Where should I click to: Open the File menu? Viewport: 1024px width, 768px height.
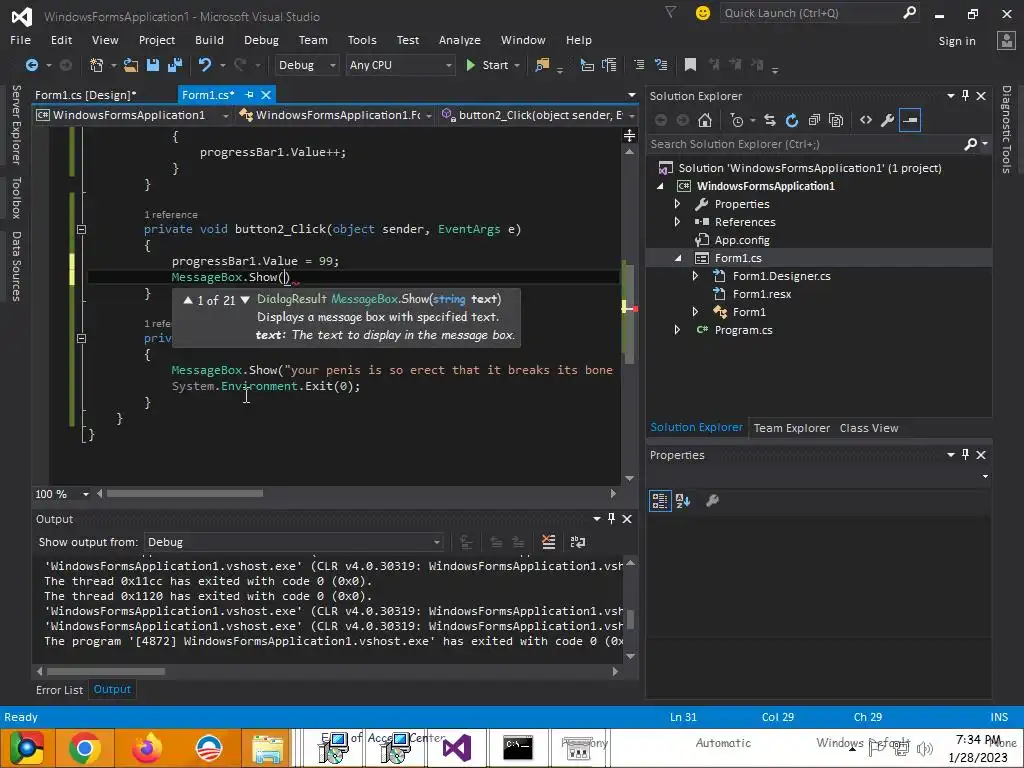point(20,40)
